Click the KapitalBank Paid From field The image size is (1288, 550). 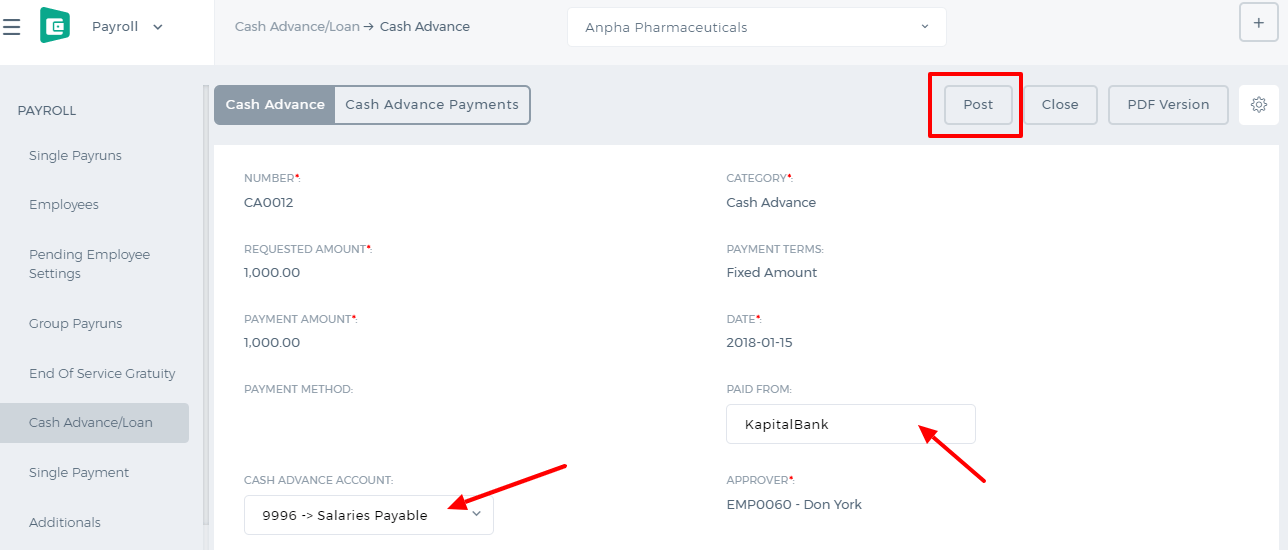click(x=851, y=424)
